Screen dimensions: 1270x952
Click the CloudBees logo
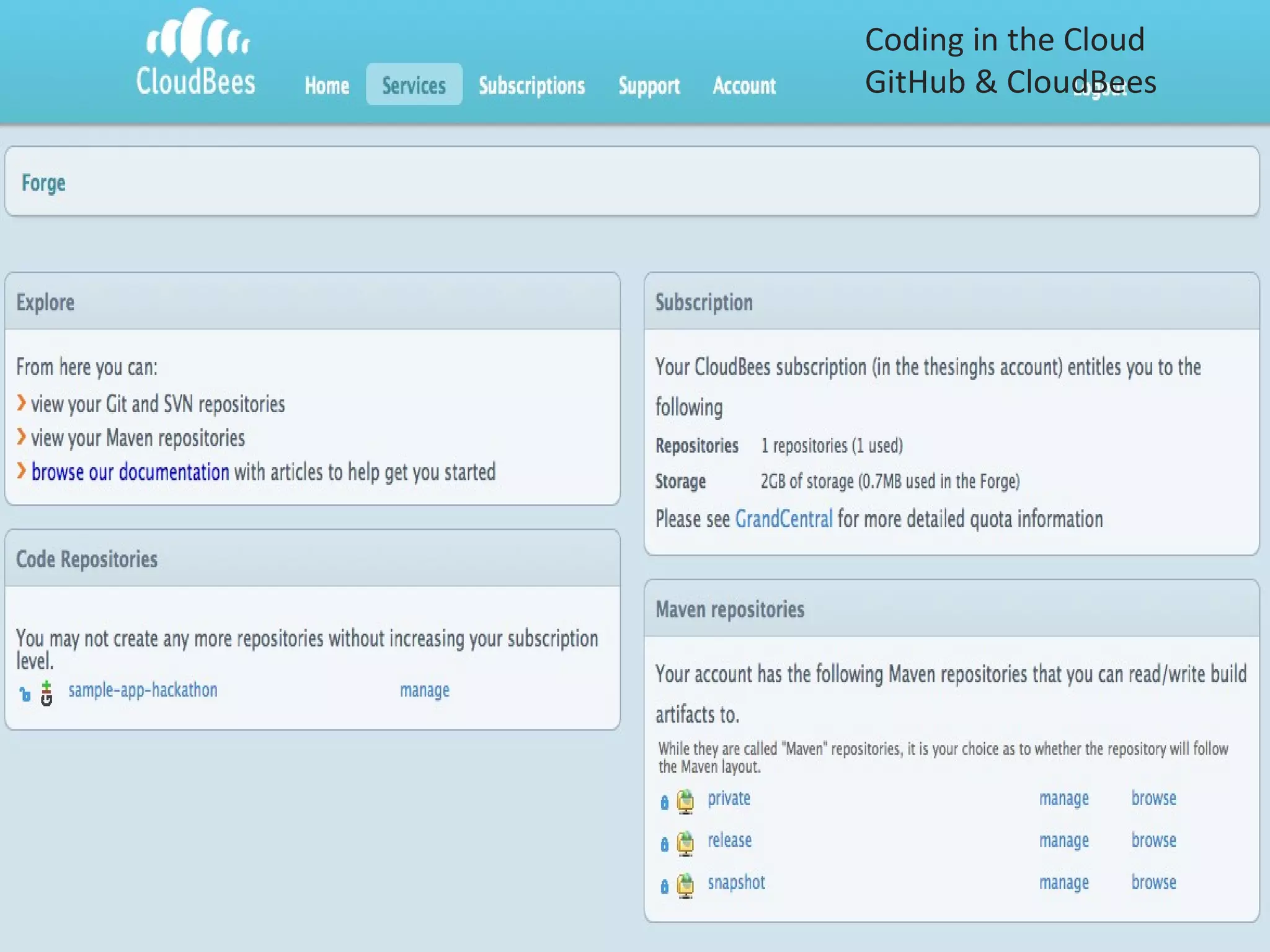195,53
